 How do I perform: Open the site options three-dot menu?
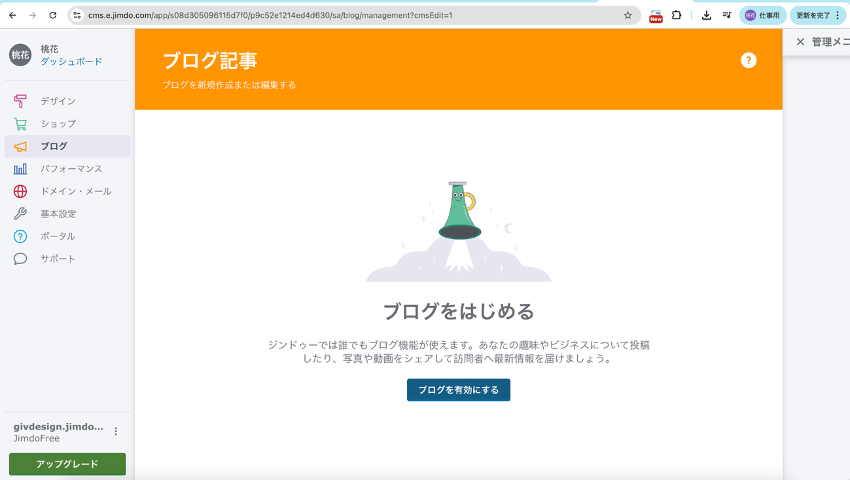pos(115,431)
